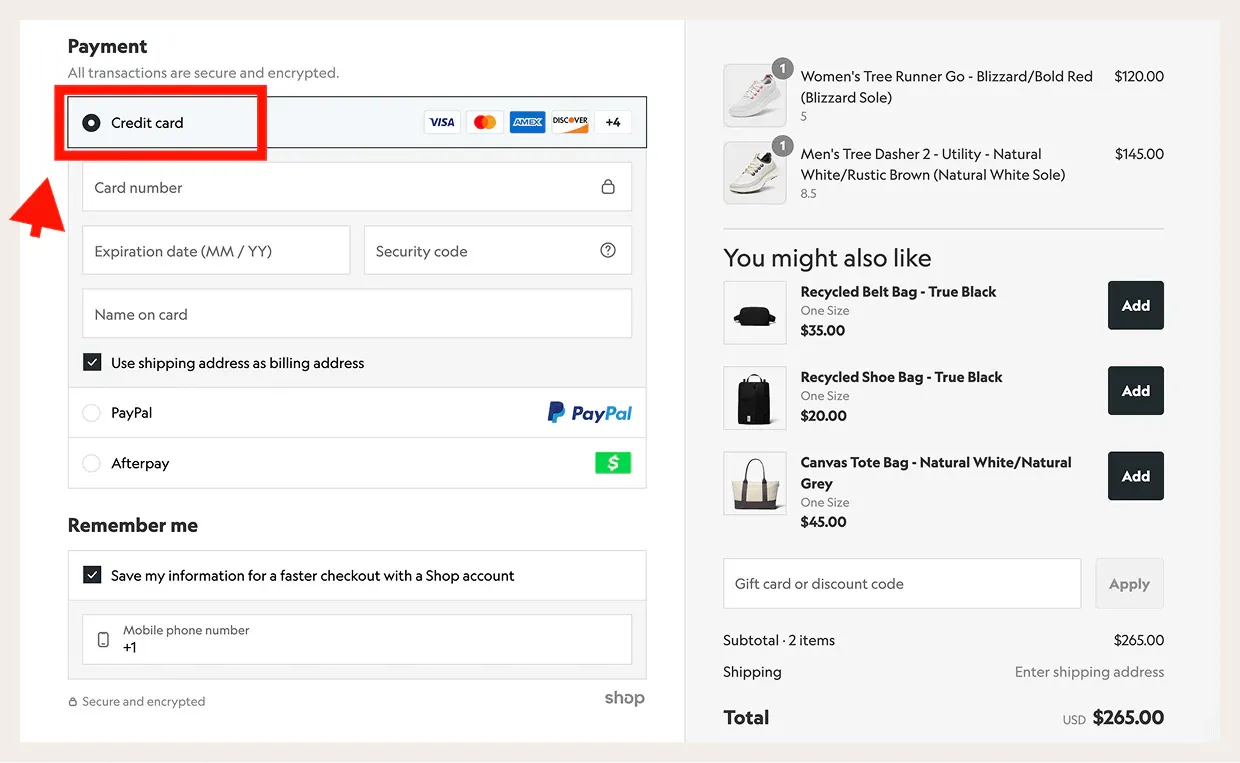
Task: Open the Recycled Belt Bag thumbnail
Action: 755,313
